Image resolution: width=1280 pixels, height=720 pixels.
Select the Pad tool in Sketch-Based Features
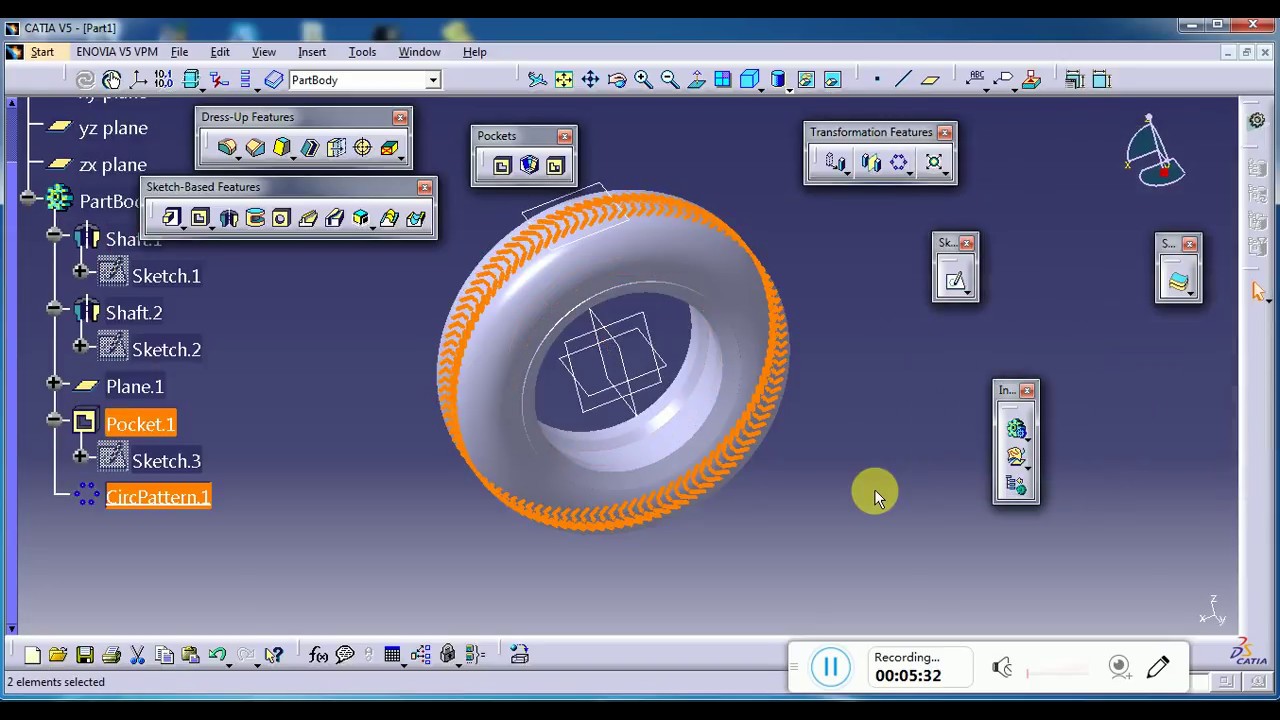[172, 218]
